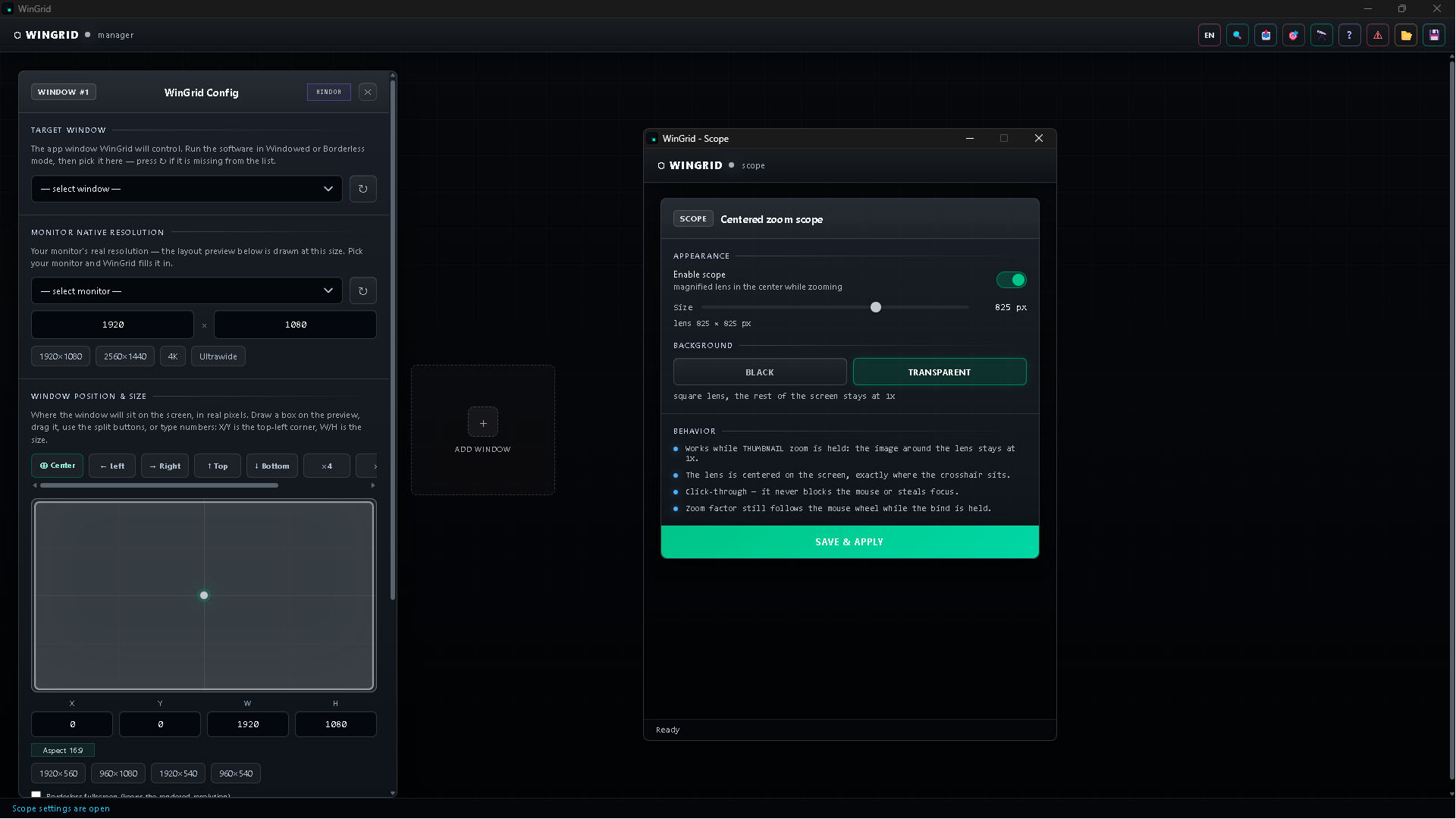Focus the W size input field
The image size is (1456, 819).
(248, 724)
